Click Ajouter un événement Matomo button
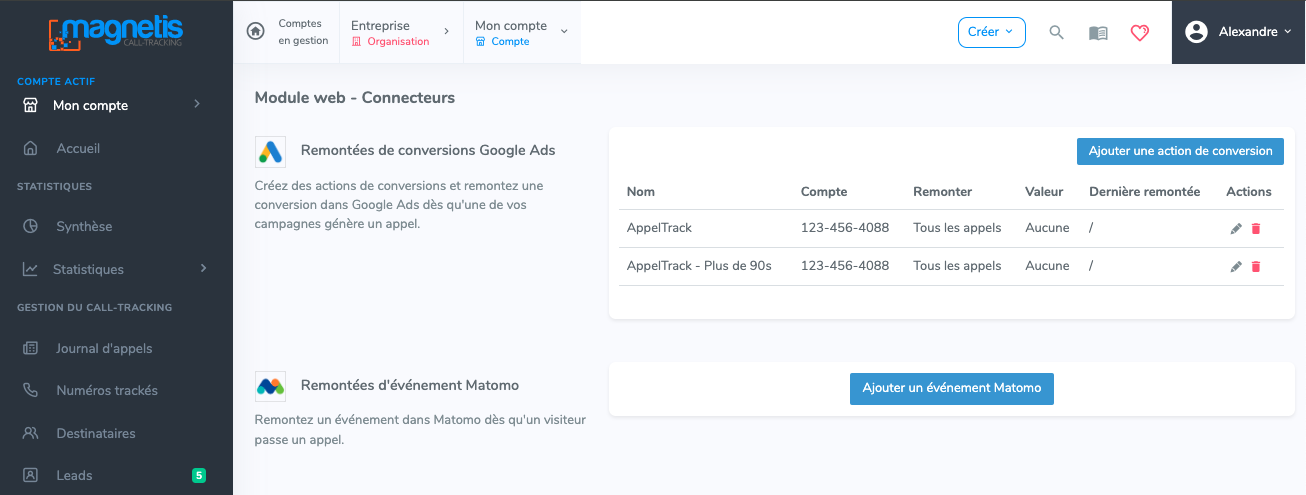The height and width of the screenshot is (495, 1306). pos(952,388)
